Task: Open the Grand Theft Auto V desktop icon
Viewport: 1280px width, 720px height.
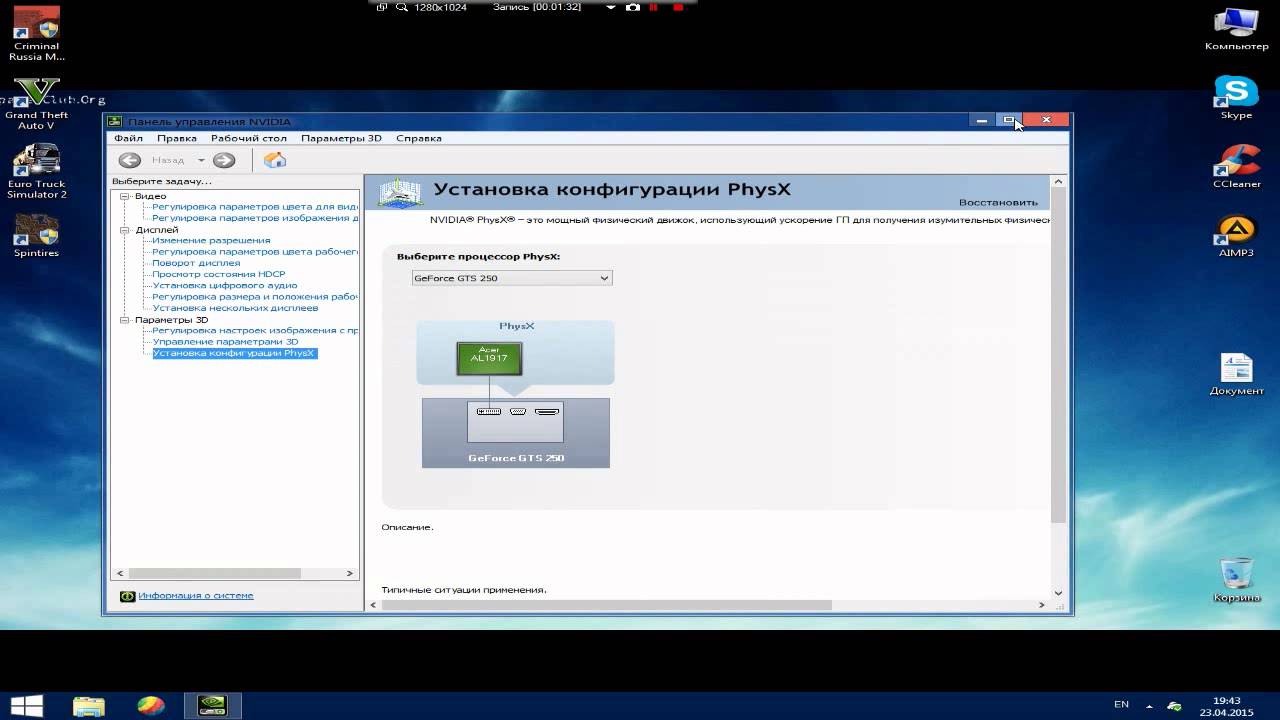Action: coord(36,103)
